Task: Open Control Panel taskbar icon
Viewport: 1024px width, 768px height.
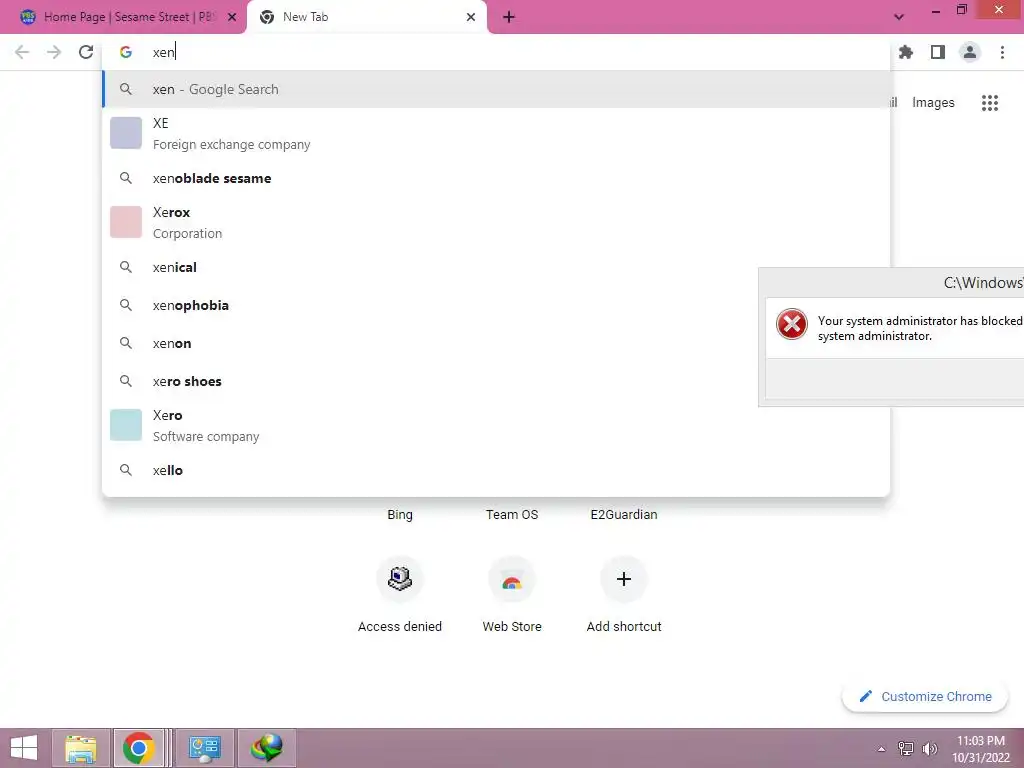Action: pyautogui.click(x=204, y=748)
